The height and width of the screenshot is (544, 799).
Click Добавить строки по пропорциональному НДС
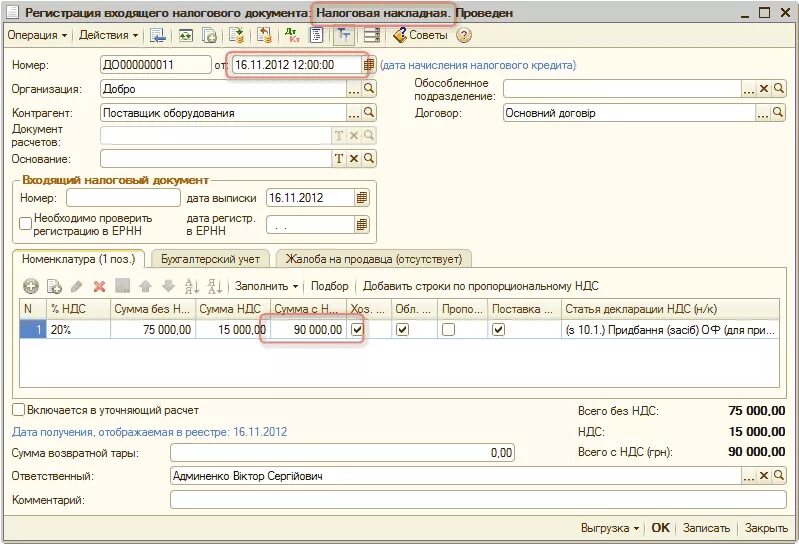point(481,286)
